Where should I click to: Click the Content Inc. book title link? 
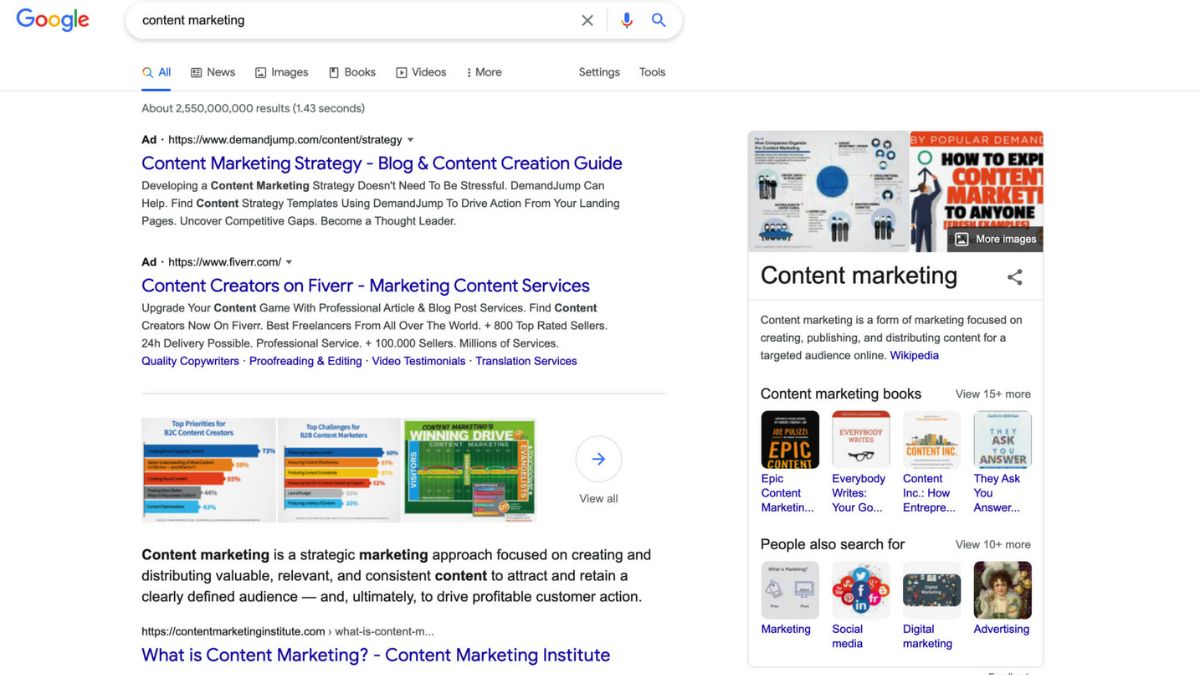pyautogui.click(x=929, y=493)
